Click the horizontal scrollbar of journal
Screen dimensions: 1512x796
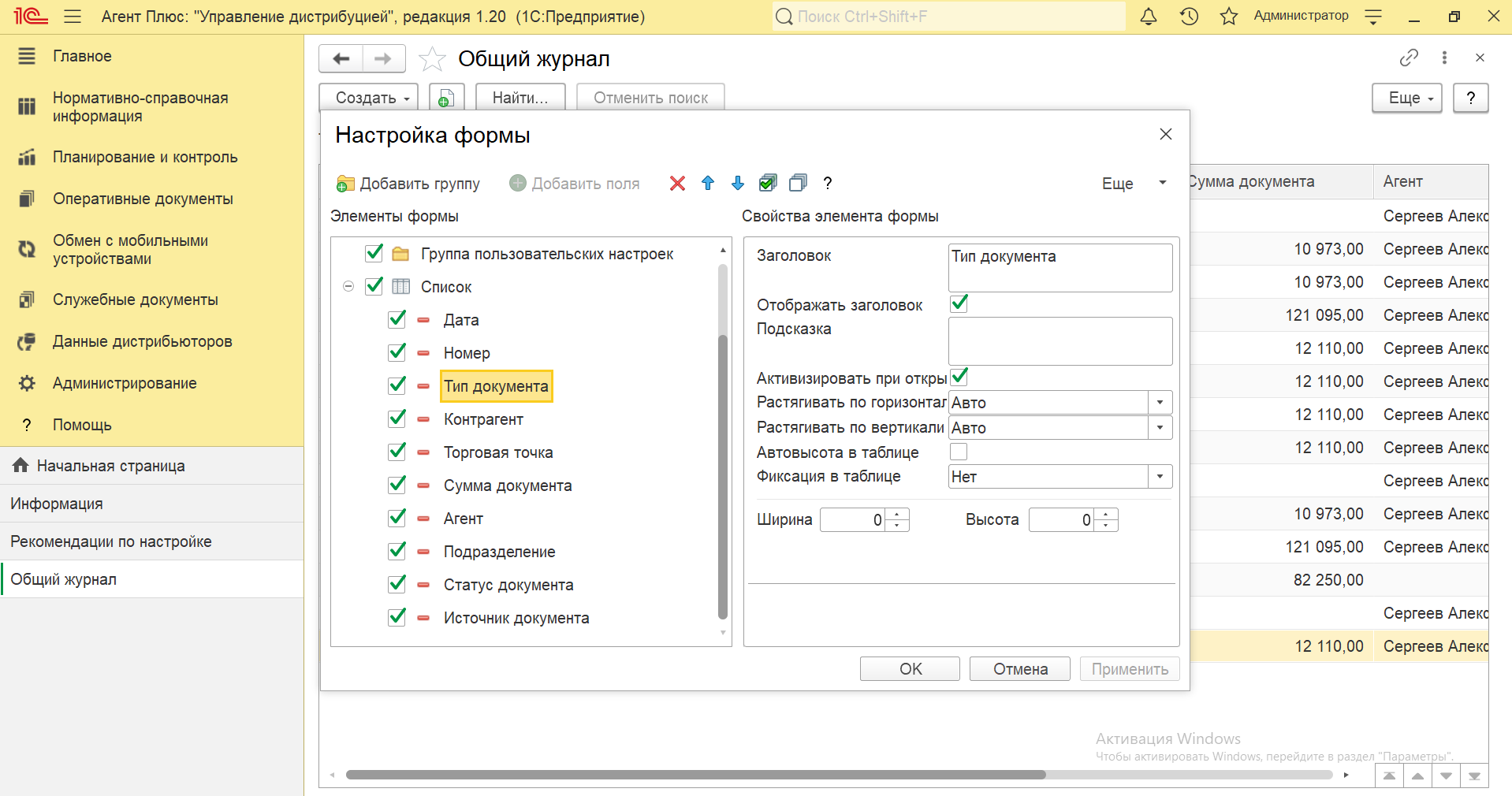click(695, 775)
